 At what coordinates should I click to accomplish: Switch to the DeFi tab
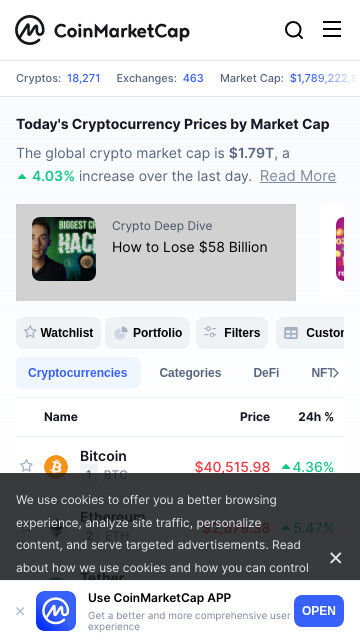click(x=266, y=373)
